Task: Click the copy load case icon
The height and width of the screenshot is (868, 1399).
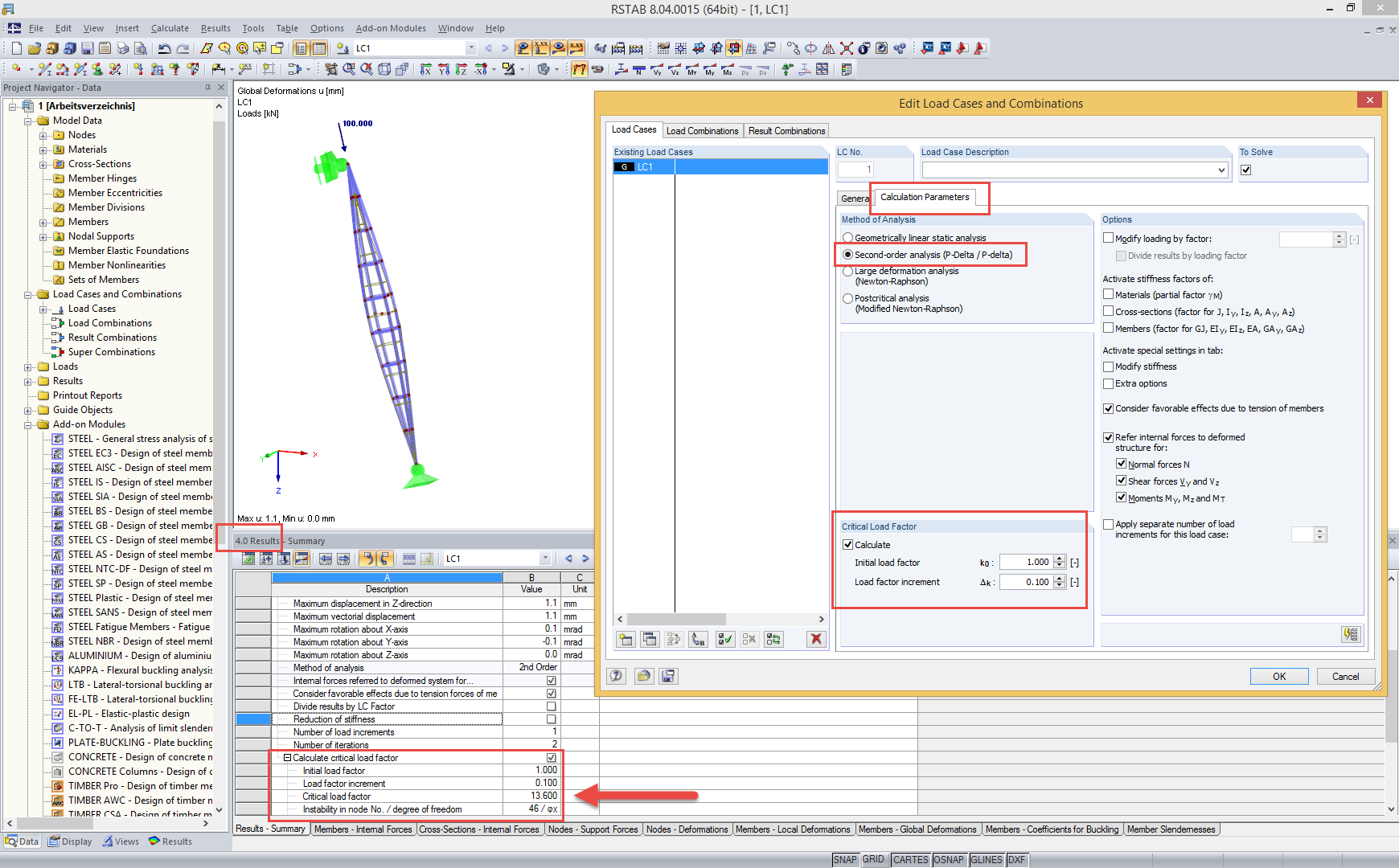Action: coord(650,639)
